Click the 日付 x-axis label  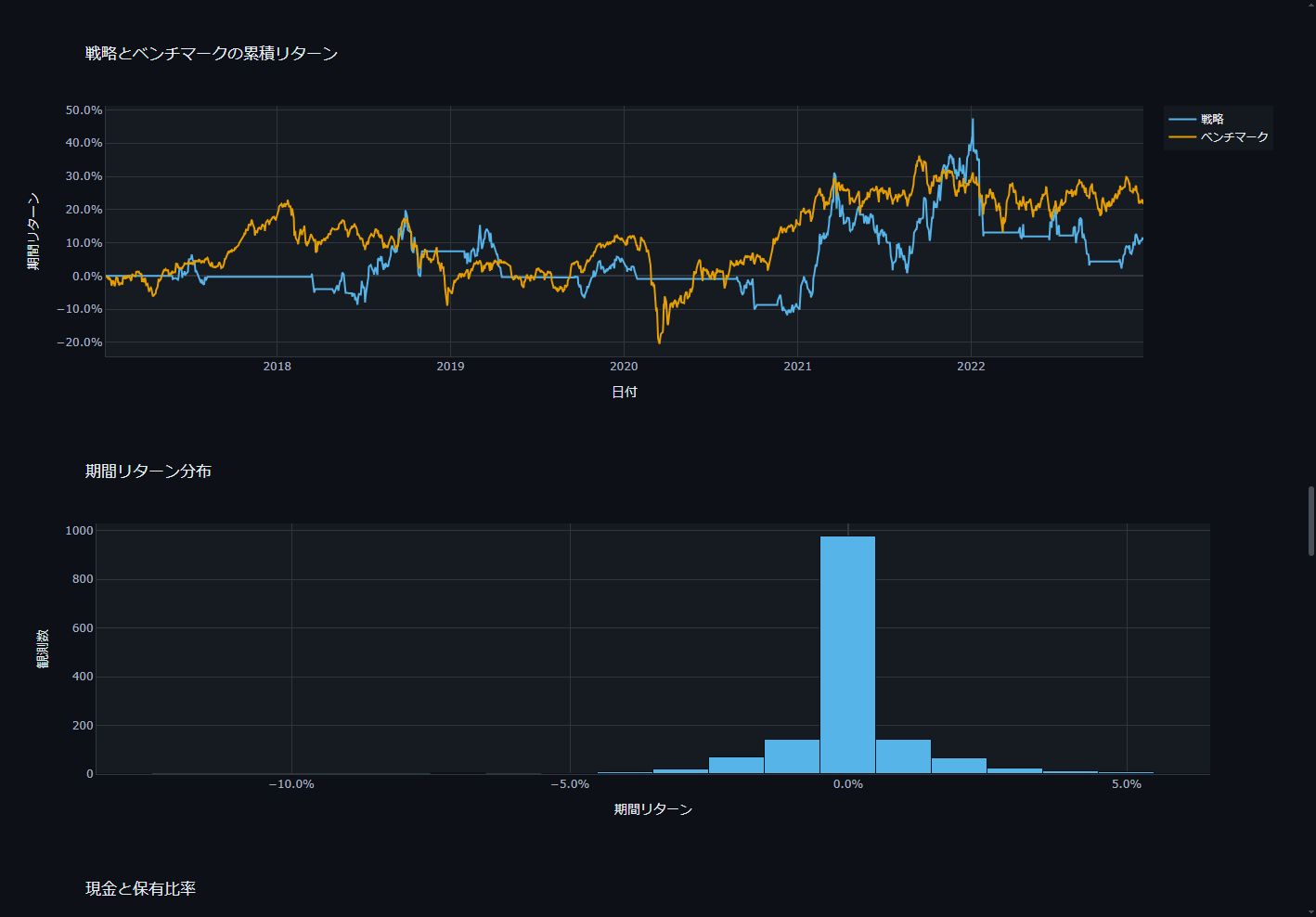click(625, 392)
